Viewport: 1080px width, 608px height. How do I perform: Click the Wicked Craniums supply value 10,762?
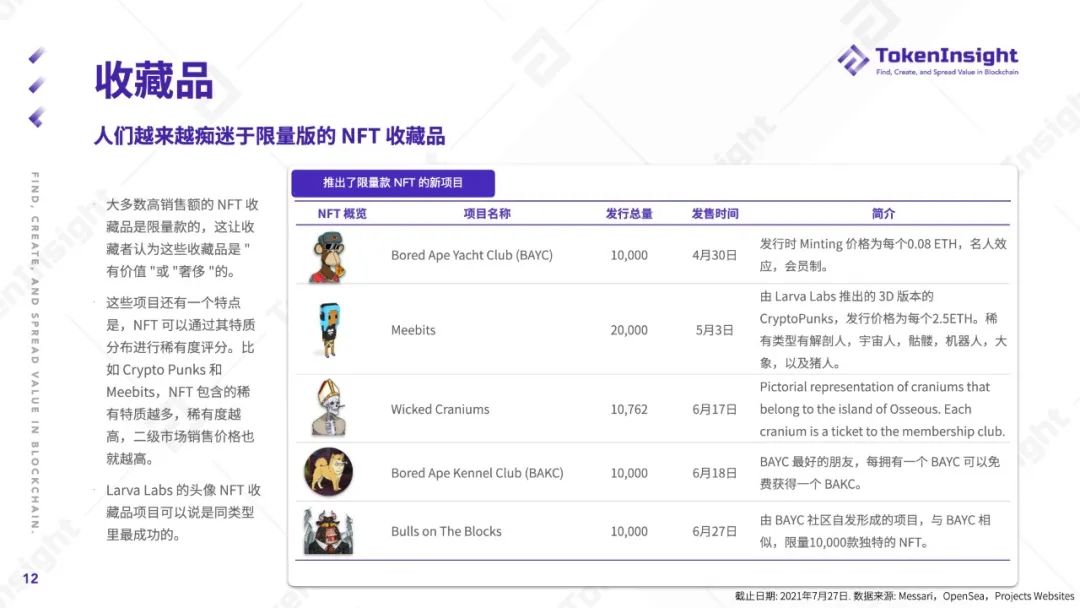629,409
